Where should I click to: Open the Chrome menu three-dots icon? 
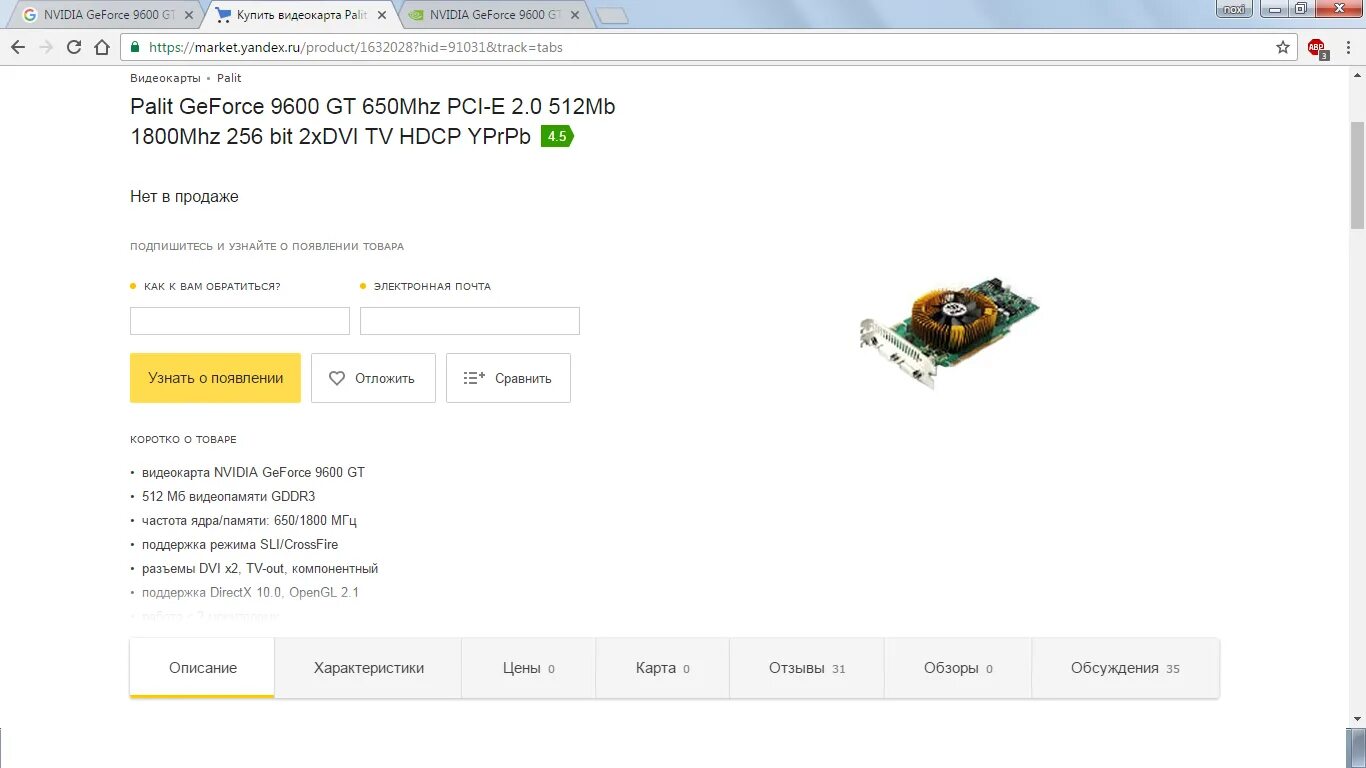pyautogui.click(x=1350, y=47)
